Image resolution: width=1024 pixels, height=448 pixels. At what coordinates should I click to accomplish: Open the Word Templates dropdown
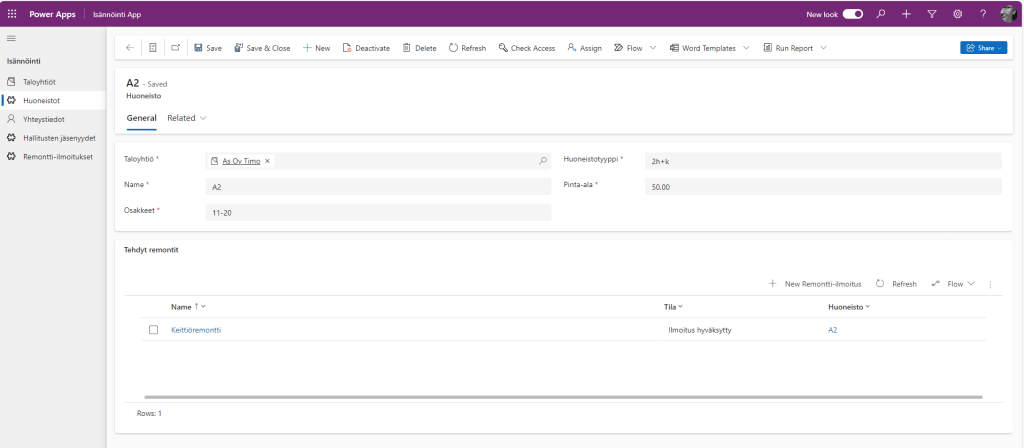click(x=746, y=48)
